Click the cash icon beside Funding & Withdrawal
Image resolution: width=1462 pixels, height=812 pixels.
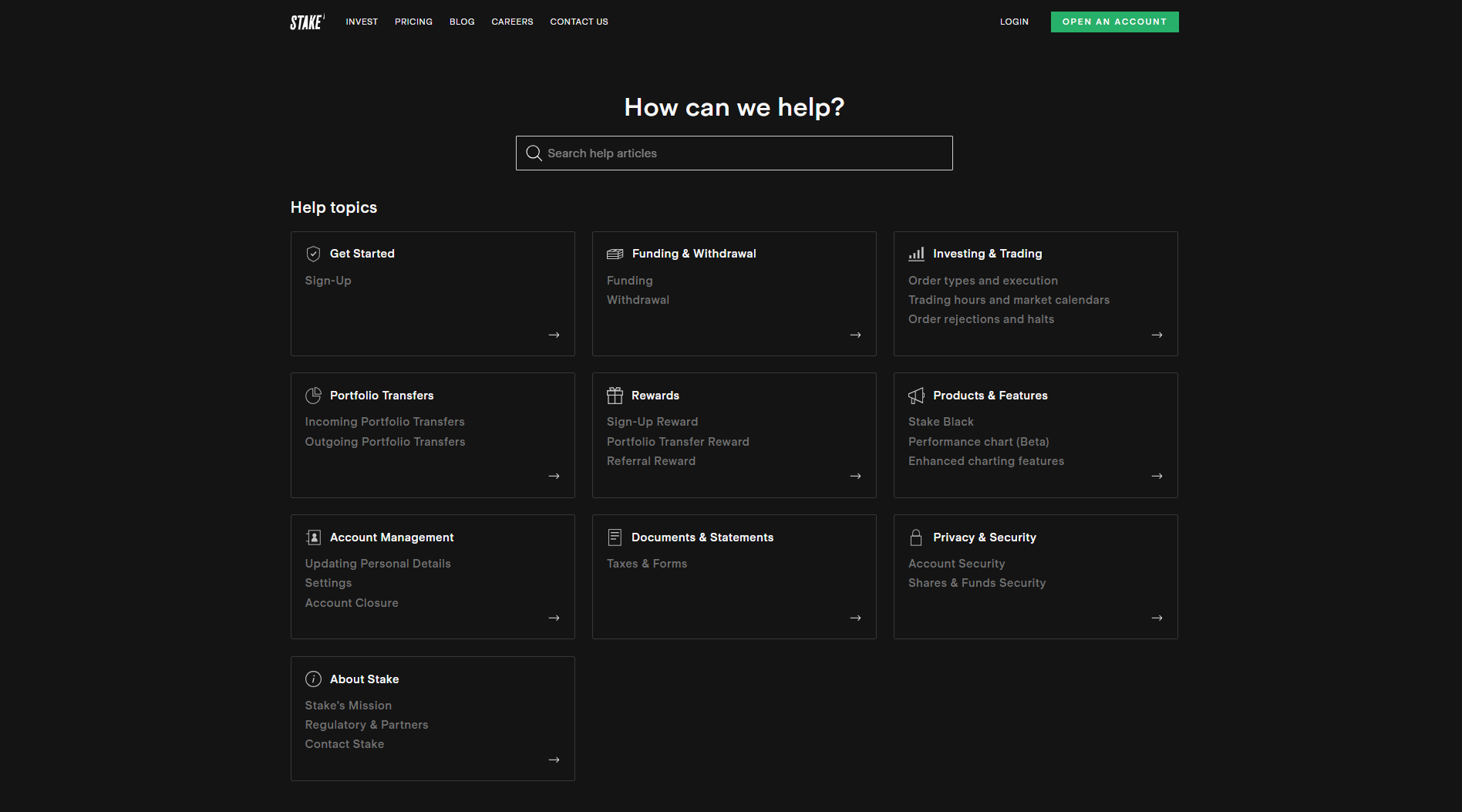click(x=615, y=254)
